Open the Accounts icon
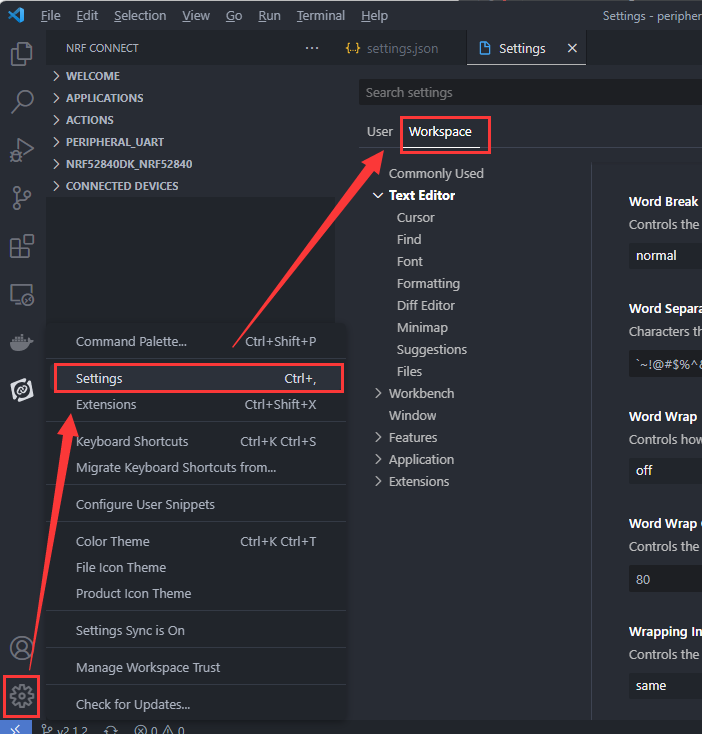The height and width of the screenshot is (734, 702). (21, 648)
